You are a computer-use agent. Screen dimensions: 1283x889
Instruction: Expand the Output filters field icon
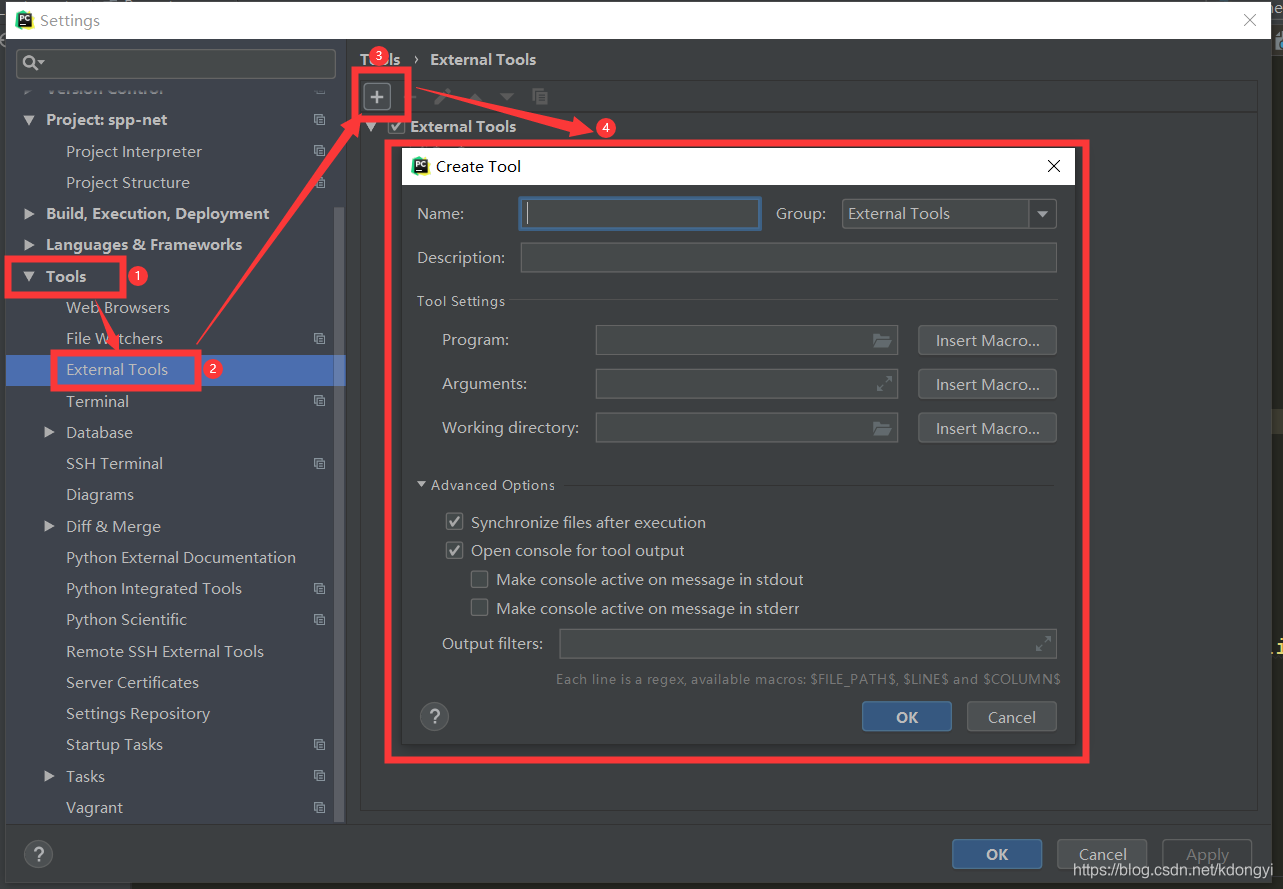click(x=1043, y=644)
